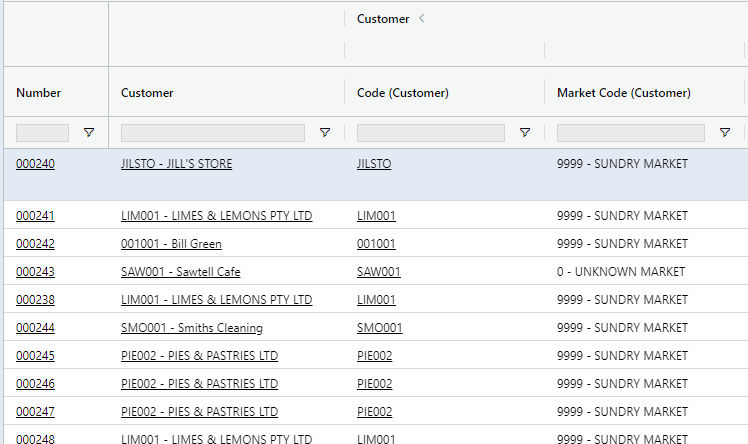Open order number 000247
Screen dimensions: 748x444
[35, 412]
